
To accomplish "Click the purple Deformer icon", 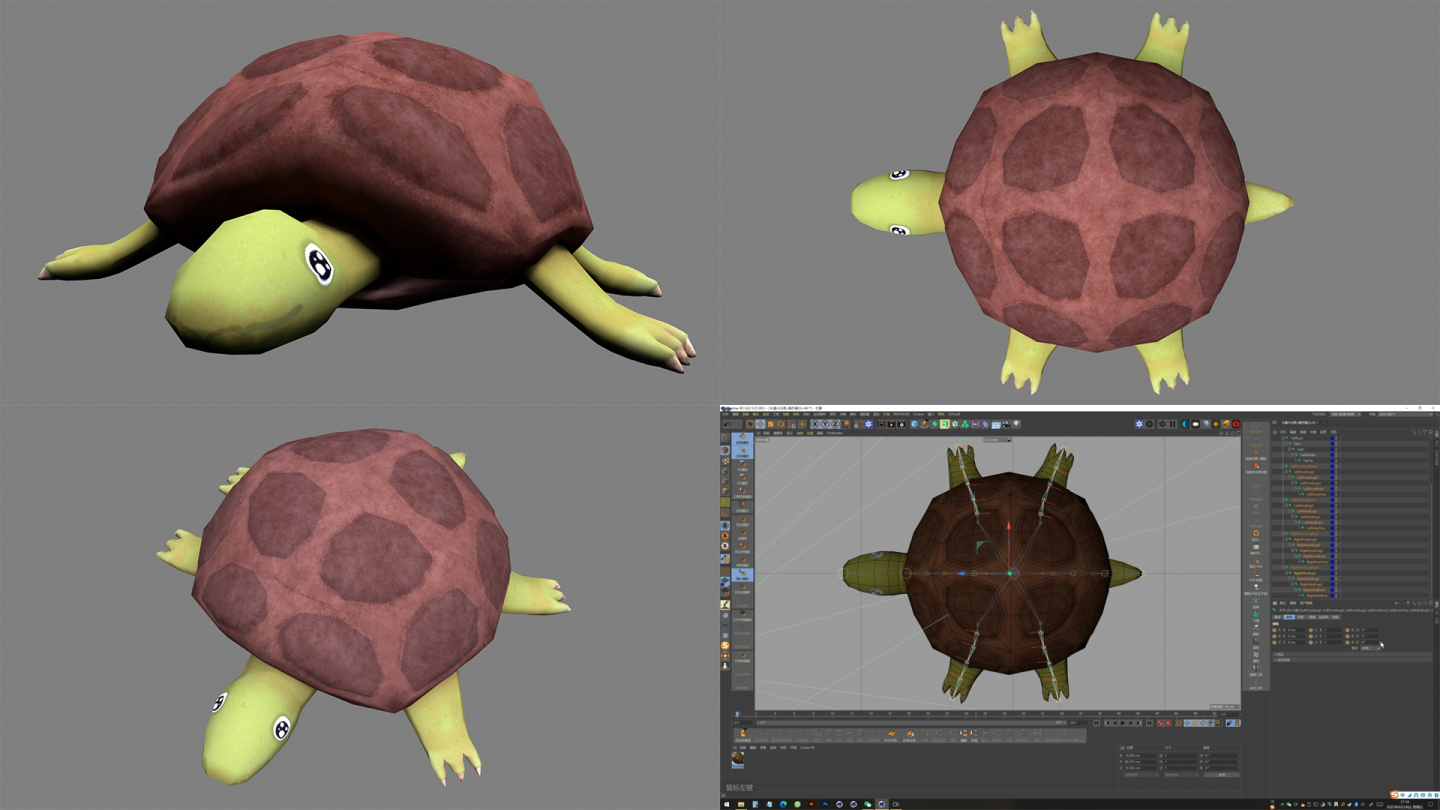I will coord(985,424).
